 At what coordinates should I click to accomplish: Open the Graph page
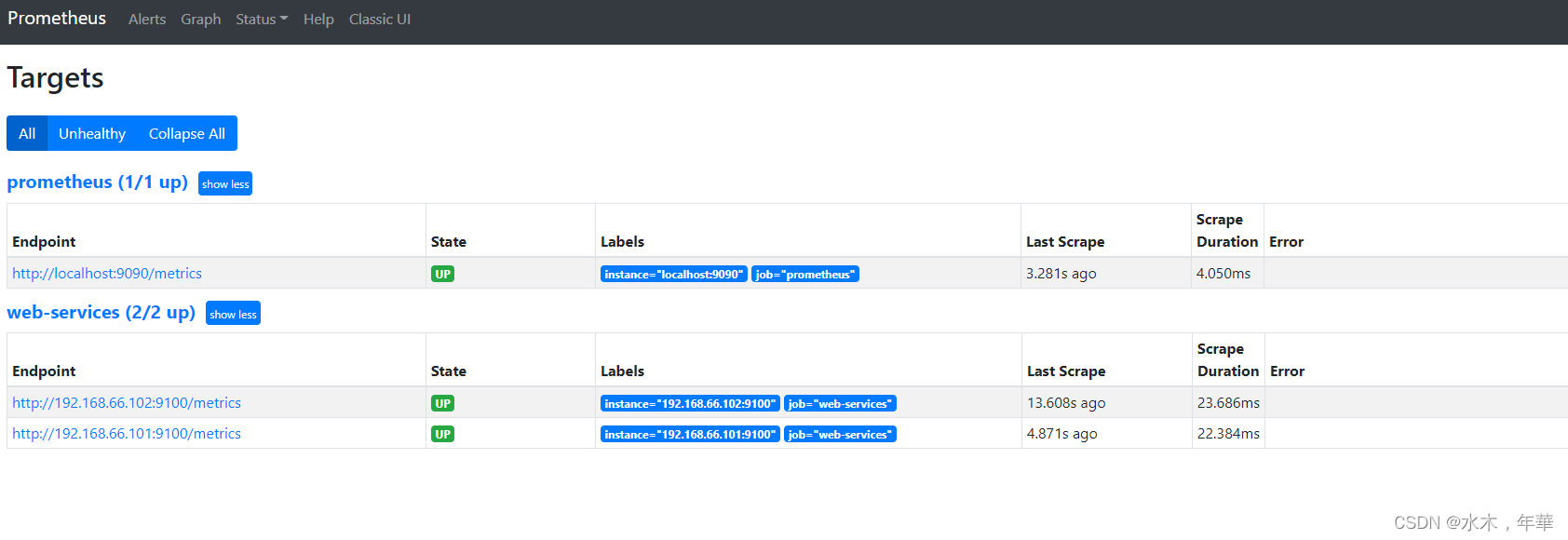coord(201,20)
